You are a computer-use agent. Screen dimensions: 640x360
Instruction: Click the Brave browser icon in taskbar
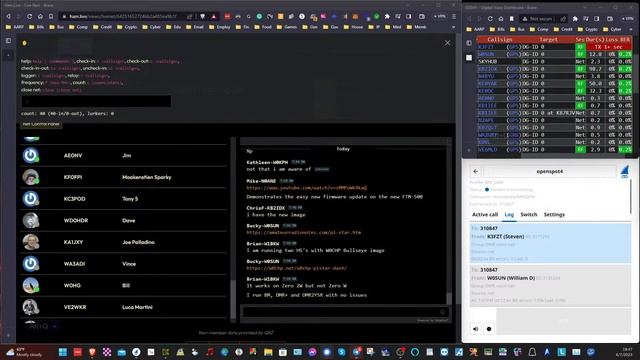pos(92,352)
